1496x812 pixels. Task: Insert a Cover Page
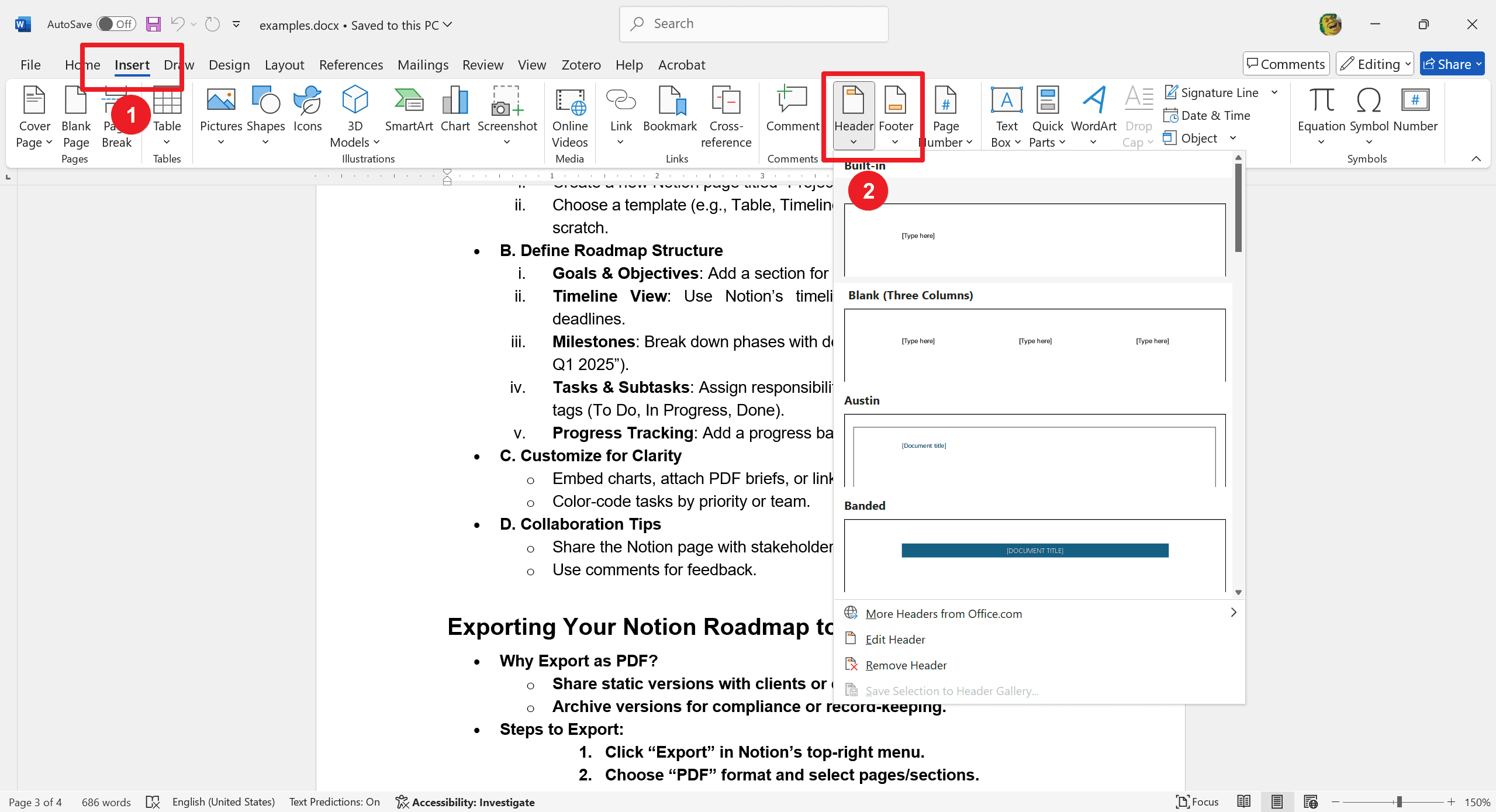coord(34,117)
